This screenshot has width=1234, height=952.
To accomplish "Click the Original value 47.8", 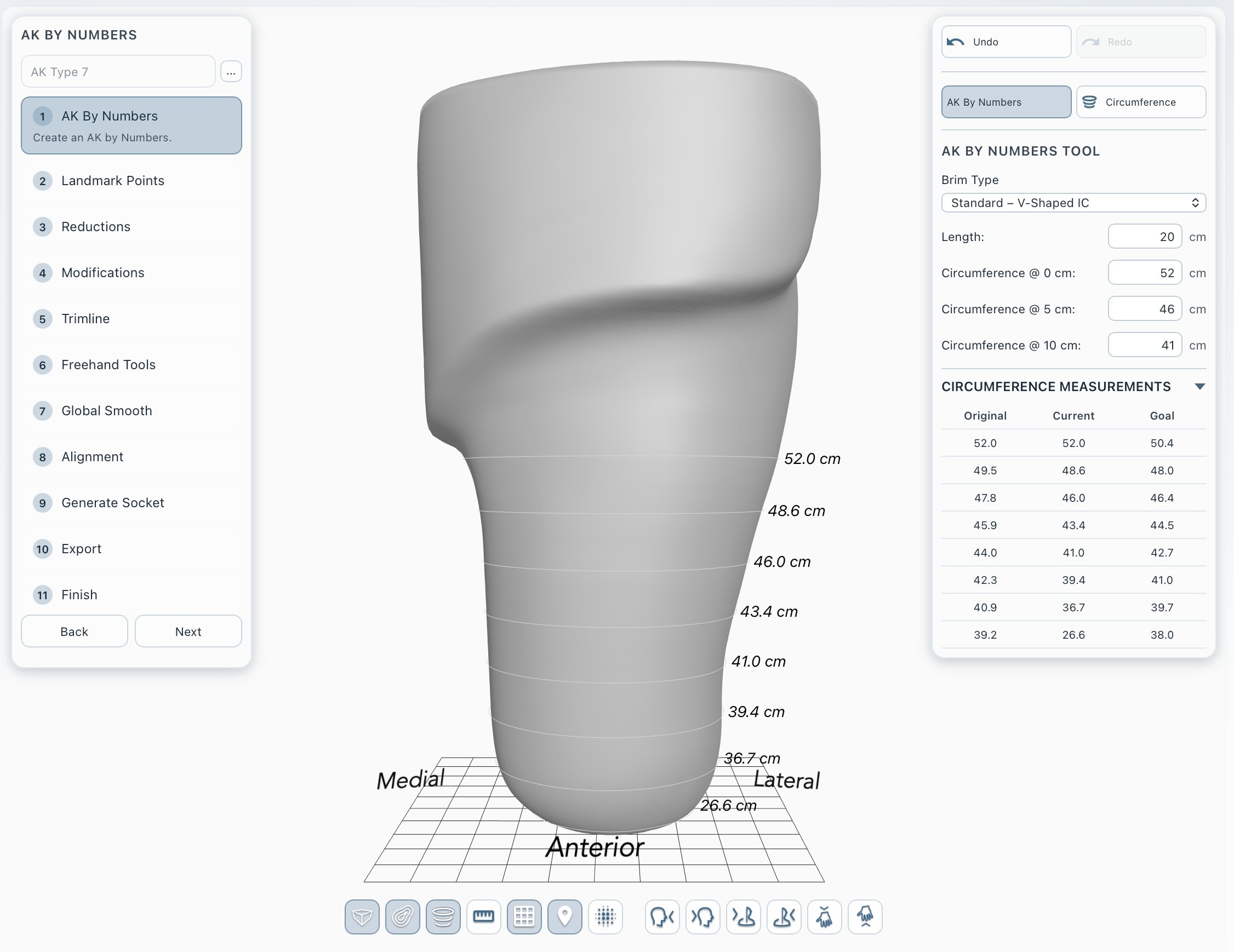I will (985, 498).
